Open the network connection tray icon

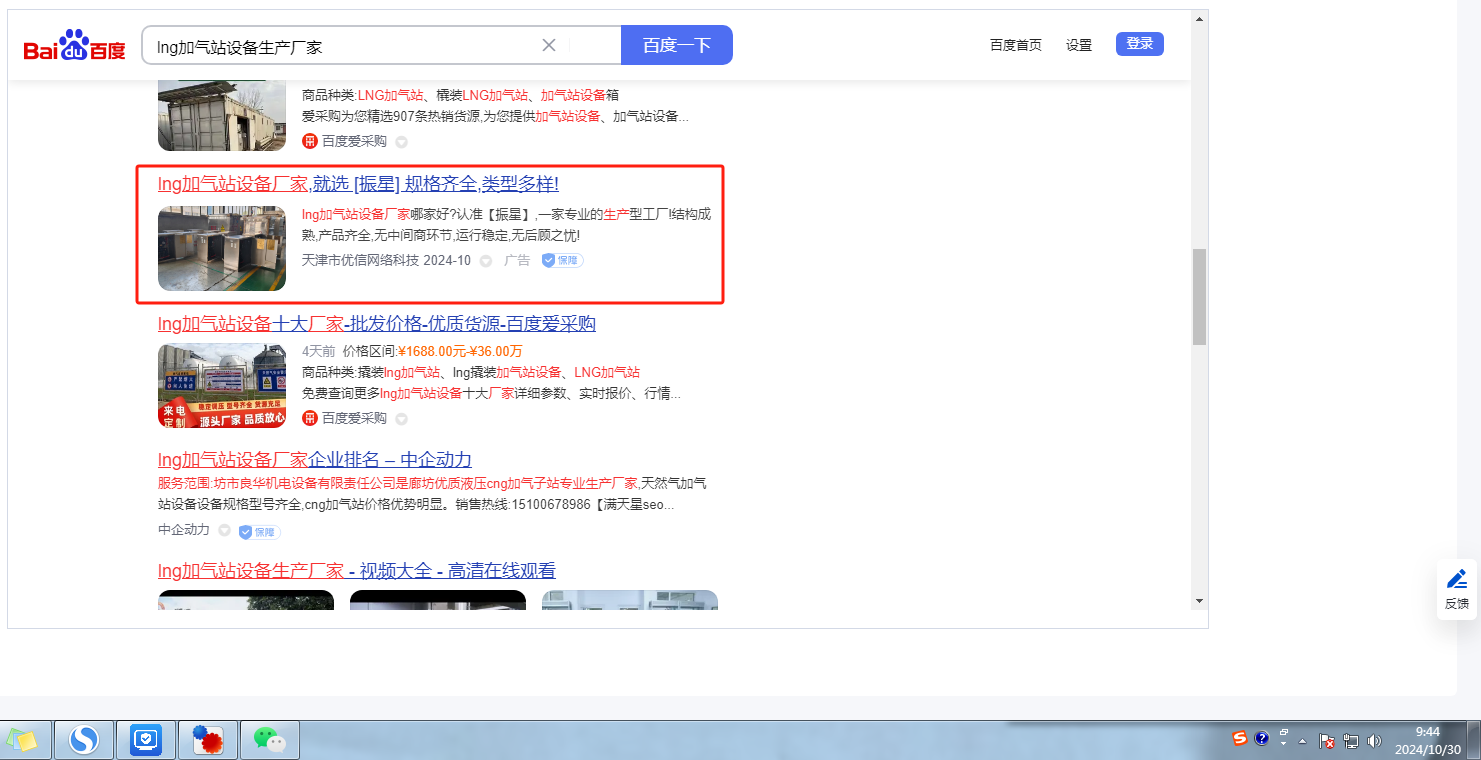pos(1351,741)
